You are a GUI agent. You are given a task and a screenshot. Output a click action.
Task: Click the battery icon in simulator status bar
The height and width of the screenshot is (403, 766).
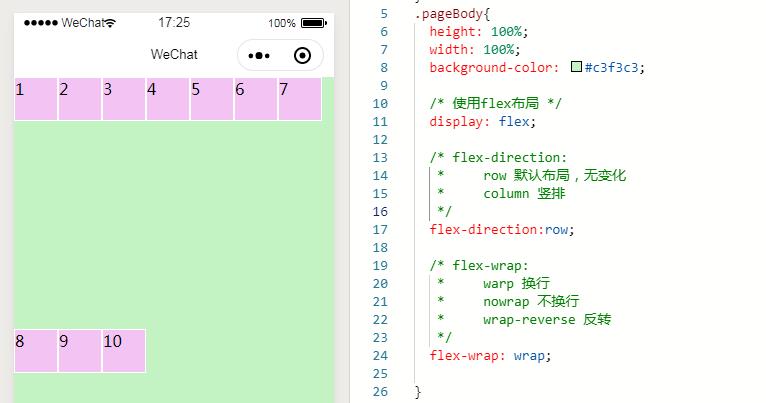click(x=314, y=23)
